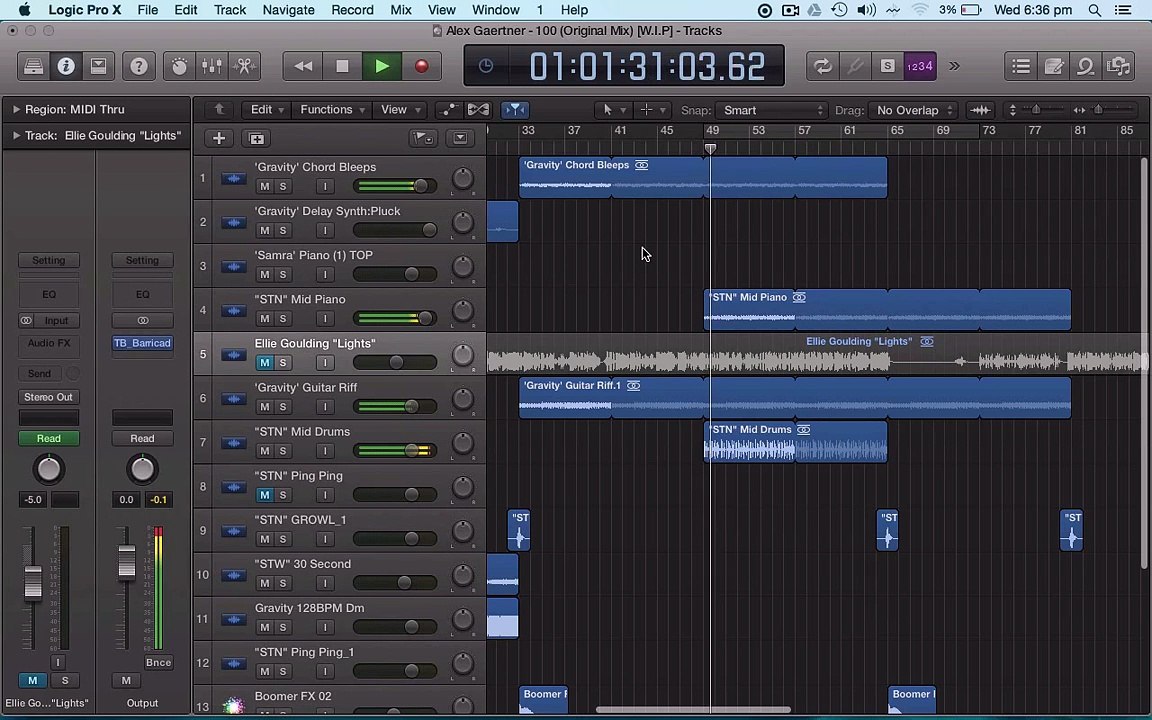Open the Window menu
Screen dimensions: 1152x720
(x=495, y=10)
